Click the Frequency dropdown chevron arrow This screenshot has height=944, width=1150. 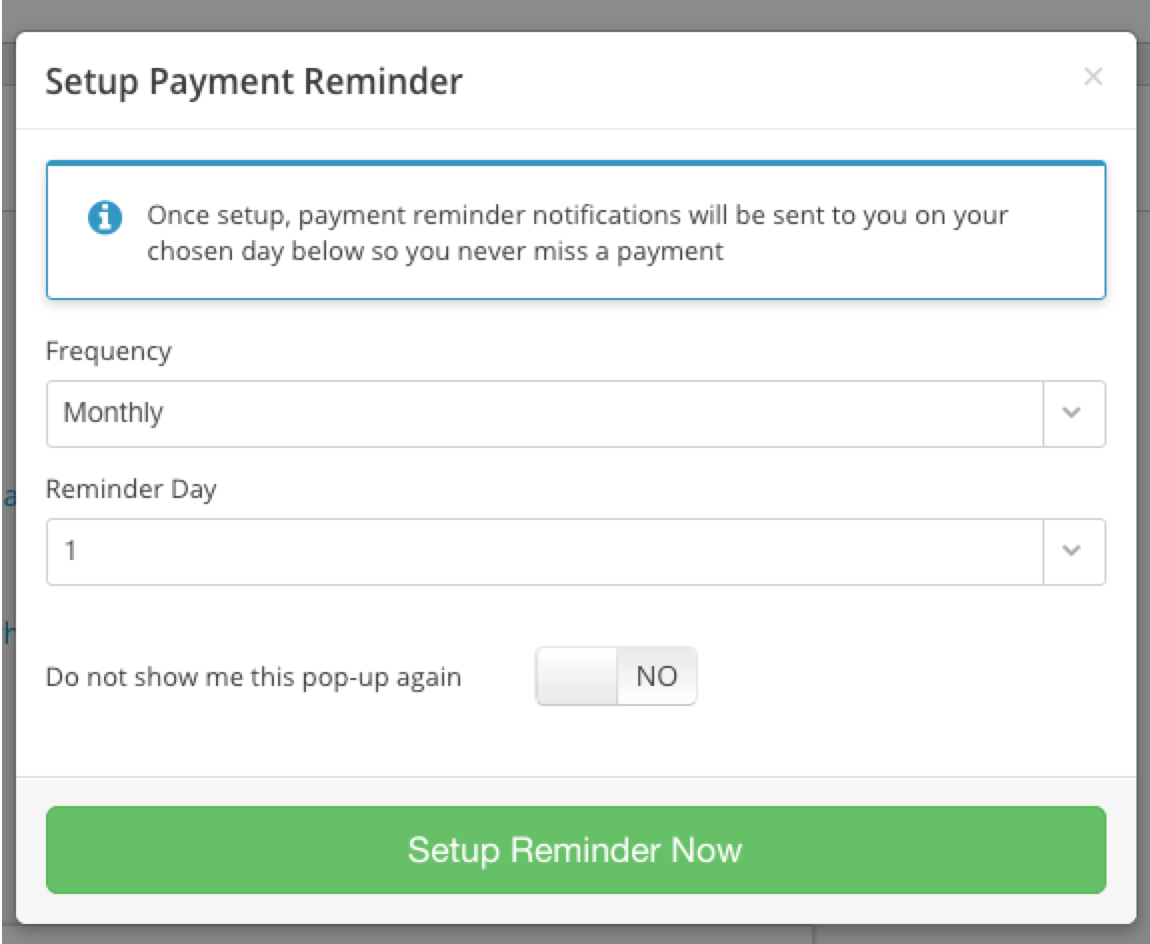coord(1074,413)
